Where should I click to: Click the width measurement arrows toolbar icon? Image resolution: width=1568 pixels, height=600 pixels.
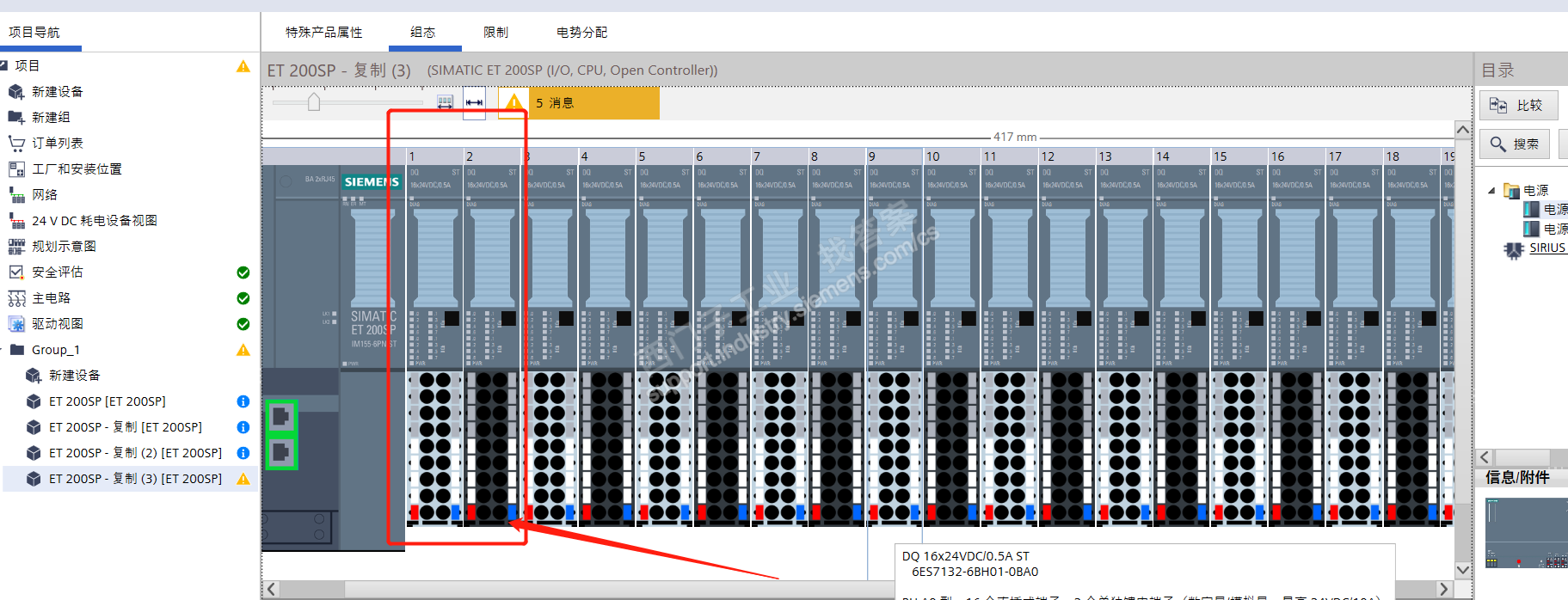(x=474, y=102)
